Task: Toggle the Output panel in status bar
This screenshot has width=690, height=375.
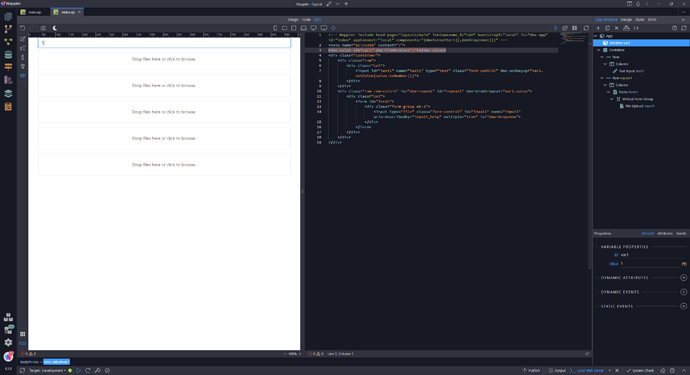Action: tap(557, 371)
